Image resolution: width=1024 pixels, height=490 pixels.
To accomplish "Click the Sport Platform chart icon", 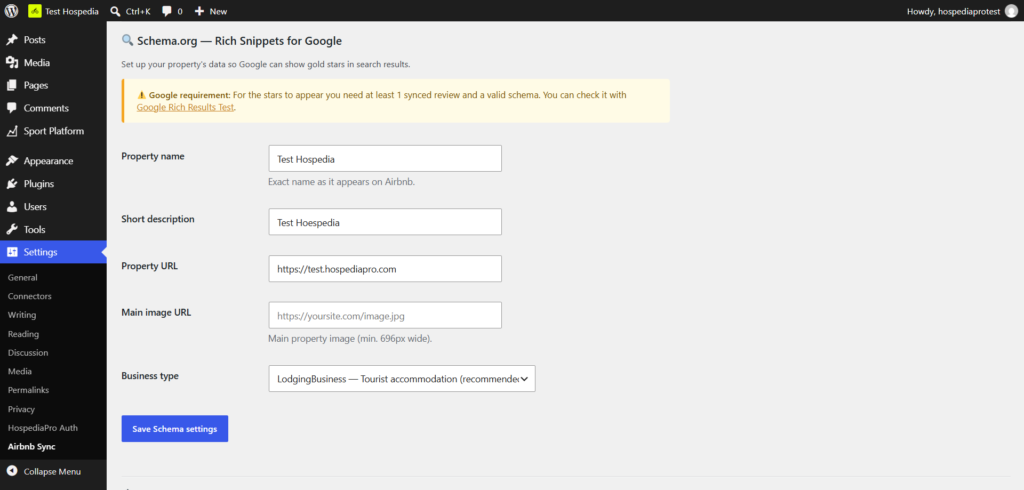I will [x=12, y=131].
